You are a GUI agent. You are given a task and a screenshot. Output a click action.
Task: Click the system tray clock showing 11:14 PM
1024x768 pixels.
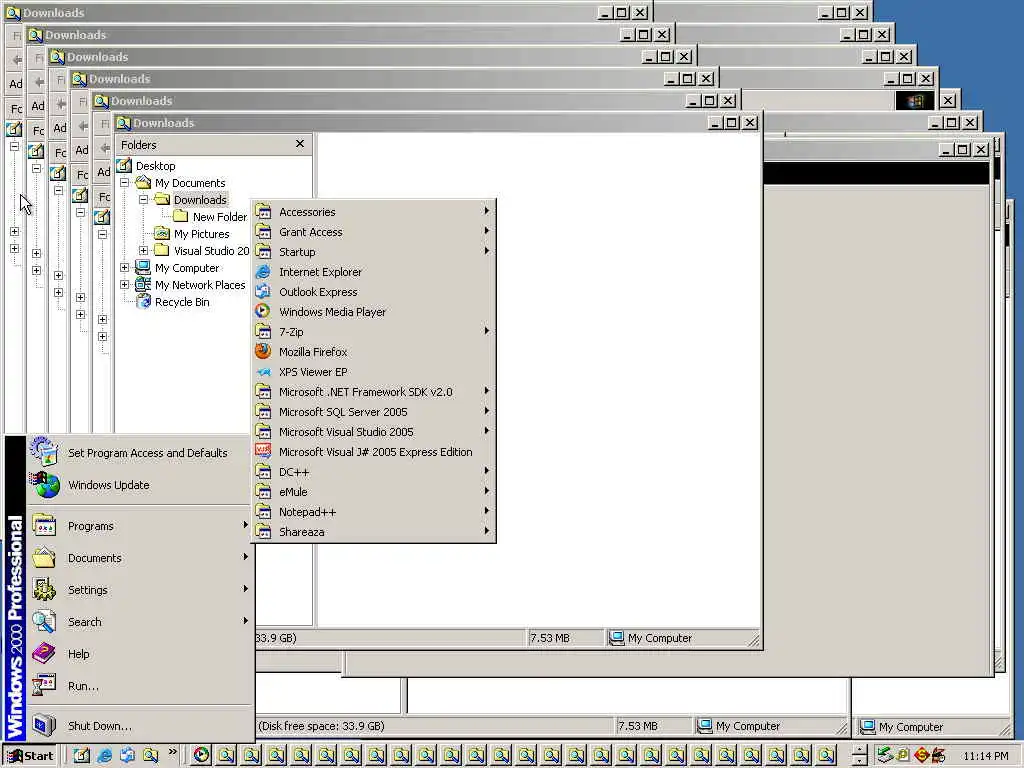(985, 756)
